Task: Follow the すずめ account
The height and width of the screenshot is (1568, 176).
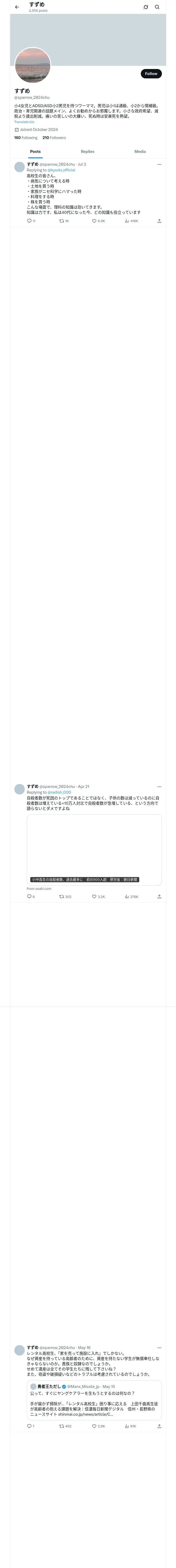Action: (151, 74)
